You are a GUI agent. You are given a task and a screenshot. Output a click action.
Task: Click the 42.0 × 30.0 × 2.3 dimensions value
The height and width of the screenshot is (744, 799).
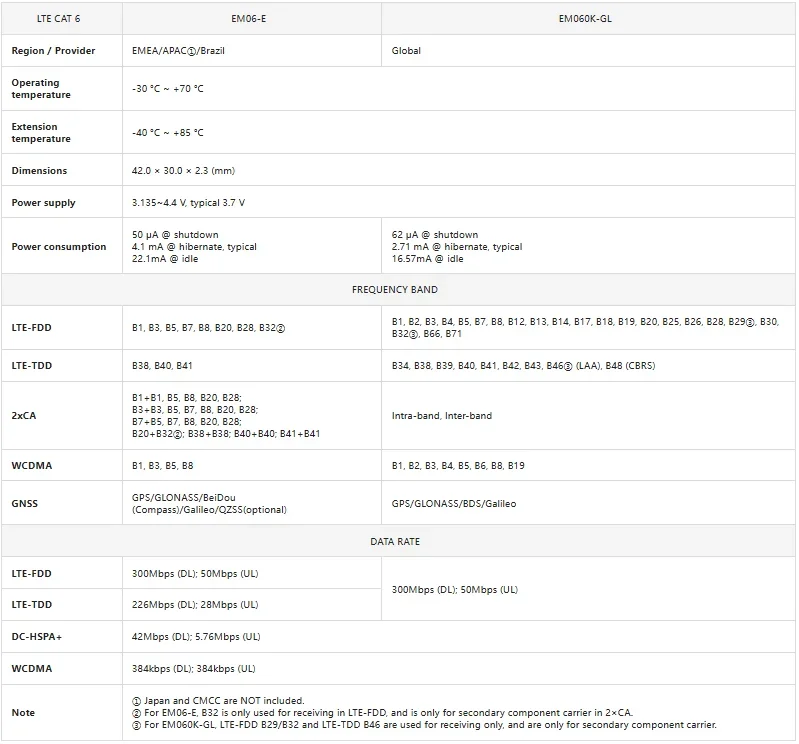pyautogui.click(x=183, y=171)
